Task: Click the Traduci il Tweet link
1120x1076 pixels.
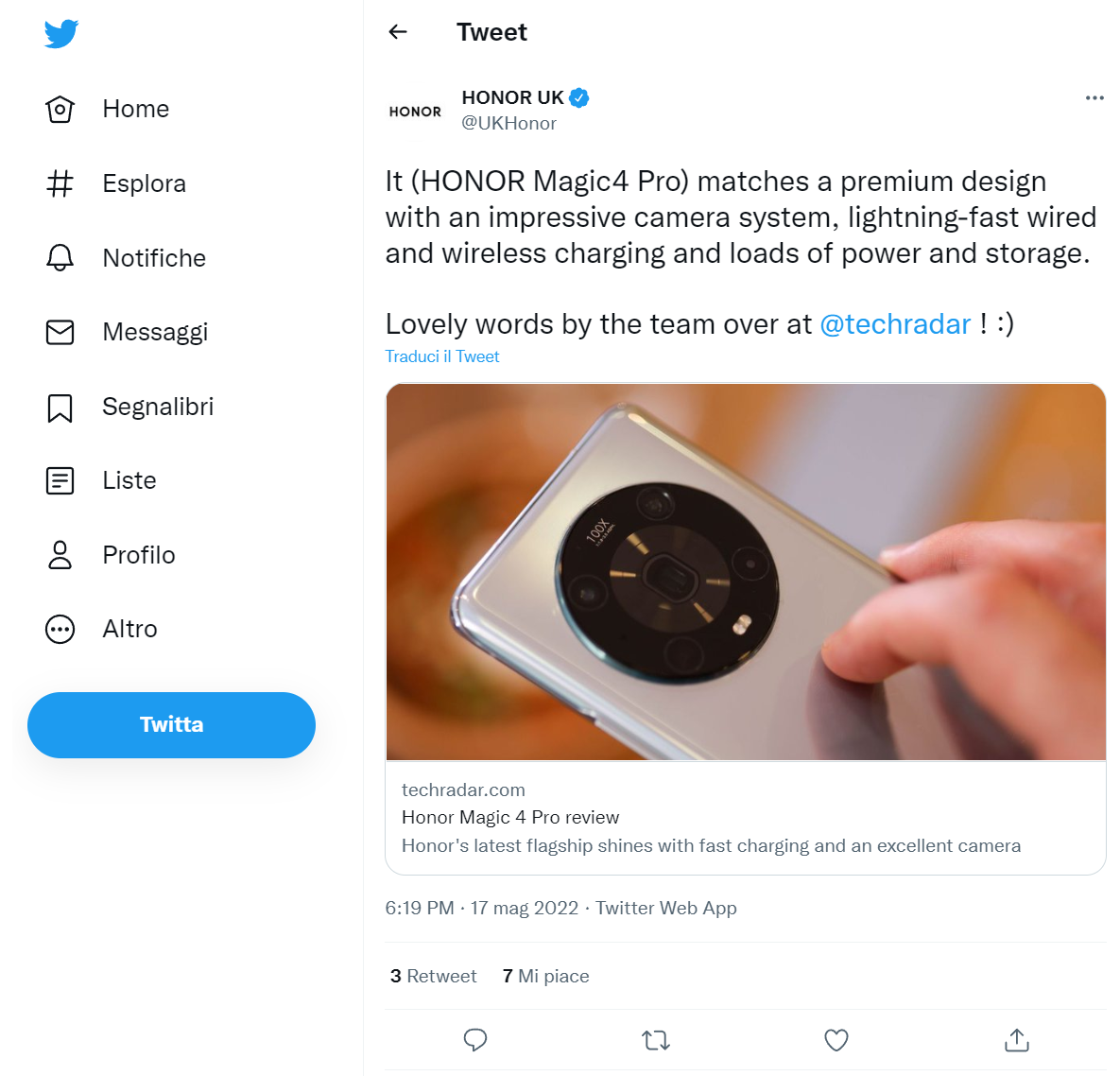Action: pyautogui.click(x=442, y=356)
